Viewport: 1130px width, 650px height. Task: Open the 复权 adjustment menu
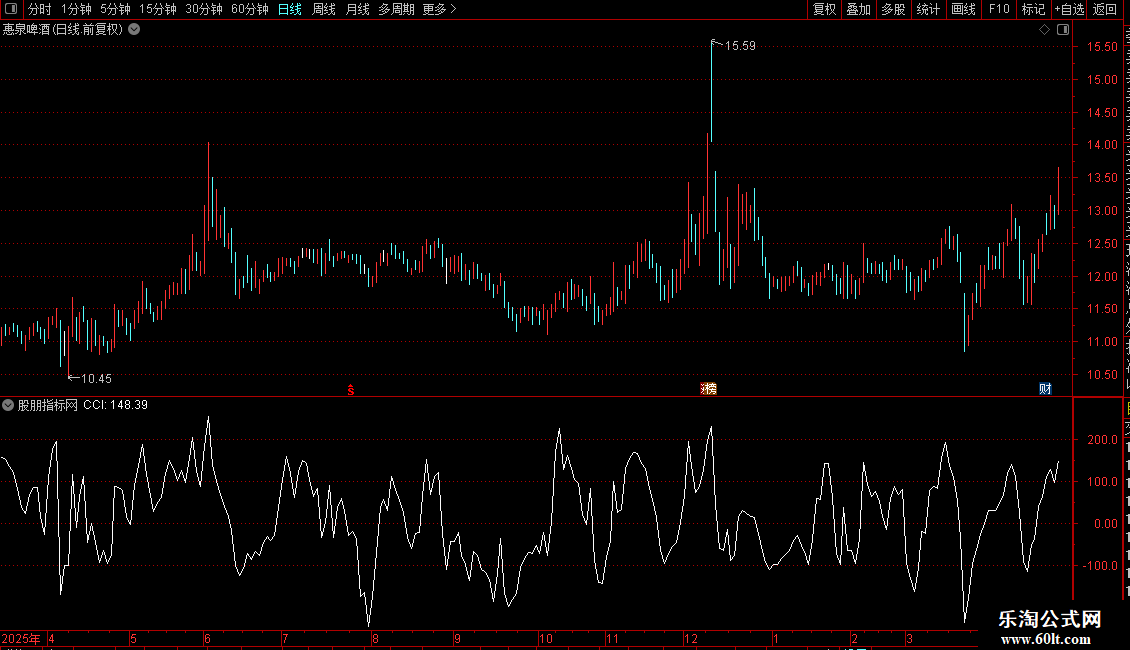(824, 9)
